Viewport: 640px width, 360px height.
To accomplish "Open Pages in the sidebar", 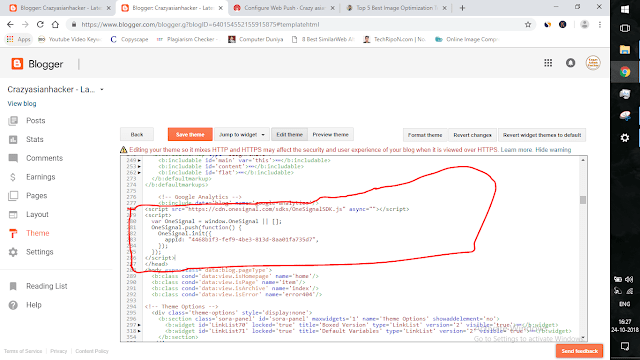I will point(37,196).
